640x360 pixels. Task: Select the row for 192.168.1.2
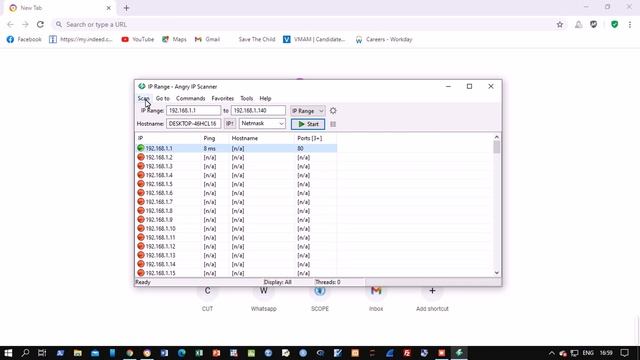[236, 157]
